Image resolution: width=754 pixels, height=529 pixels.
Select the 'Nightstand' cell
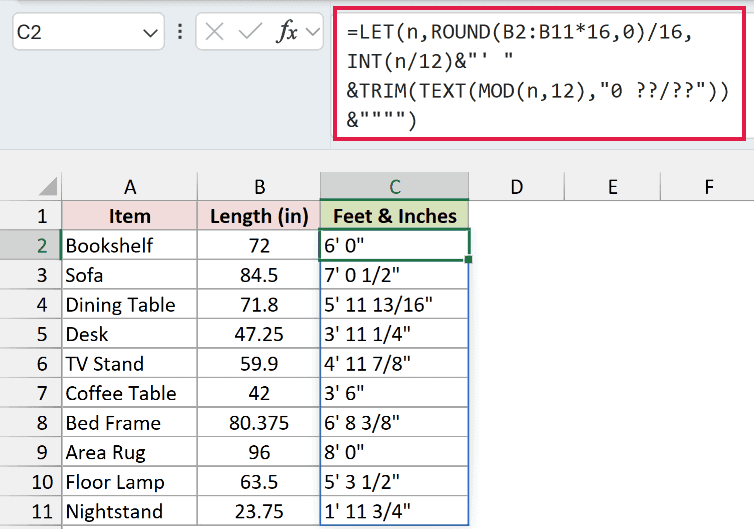click(129, 511)
